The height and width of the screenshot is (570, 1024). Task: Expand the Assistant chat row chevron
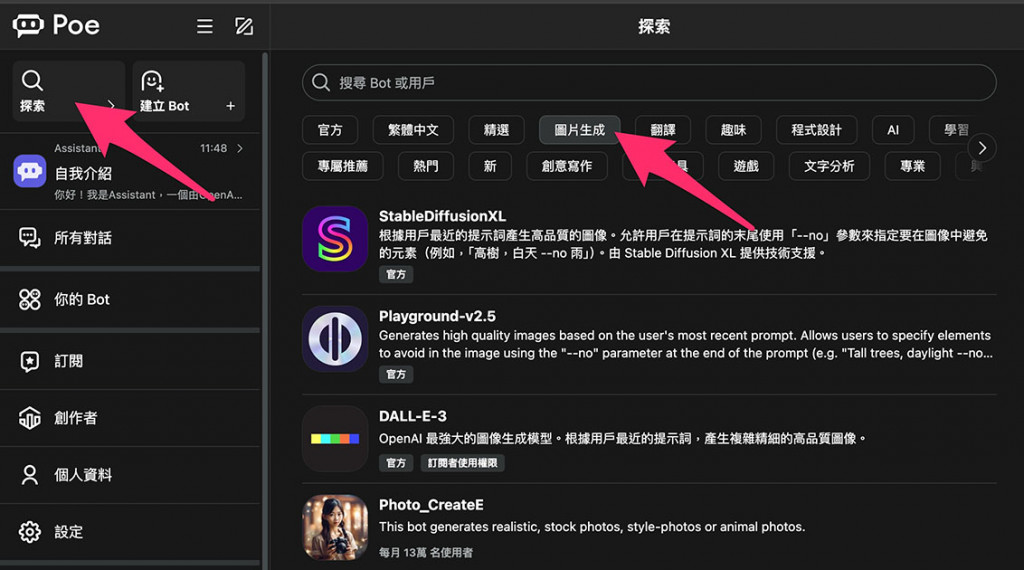[240, 148]
